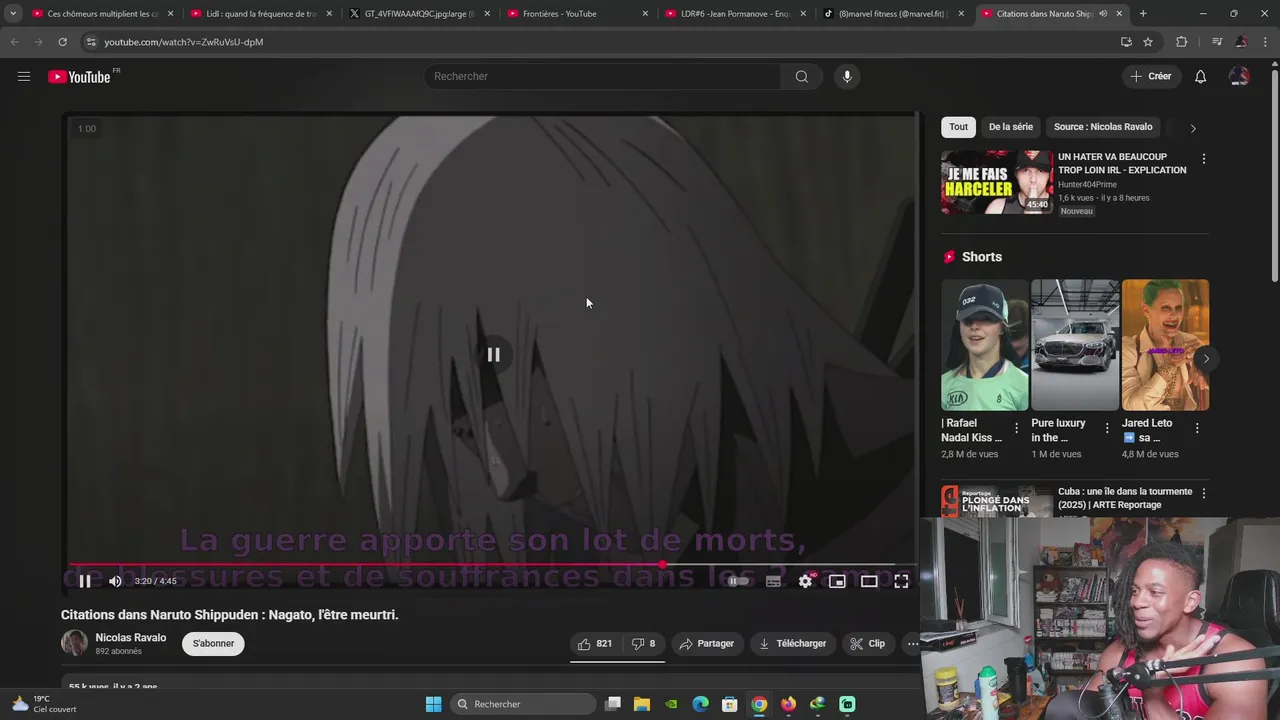The image size is (1280, 720).
Task: Open a new browser tab
Action: pyautogui.click(x=1143, y=14)
